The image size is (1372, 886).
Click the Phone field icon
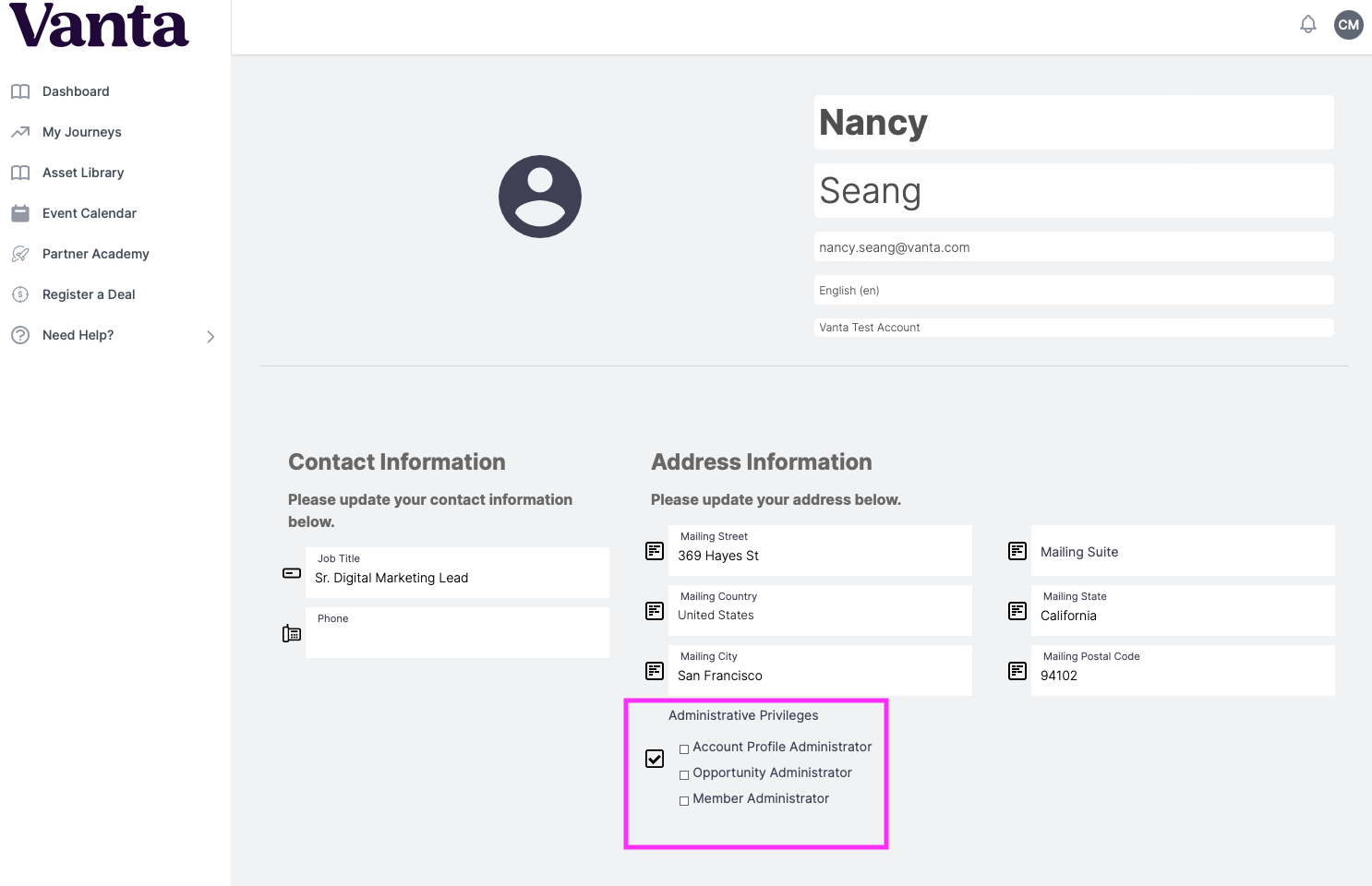click(x=292, y=633)
